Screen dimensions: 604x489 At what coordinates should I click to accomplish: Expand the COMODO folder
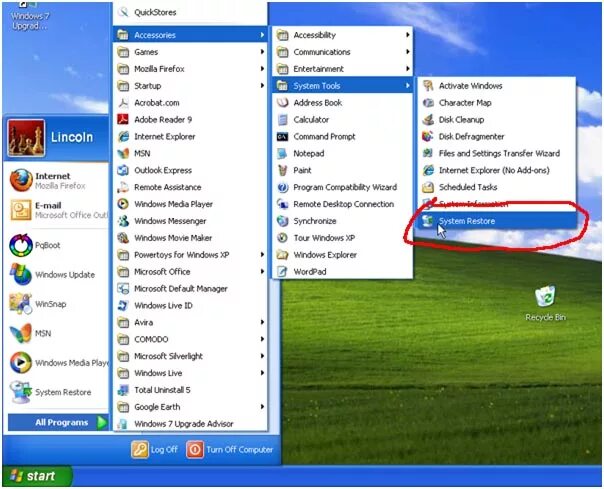pos(191,339)
